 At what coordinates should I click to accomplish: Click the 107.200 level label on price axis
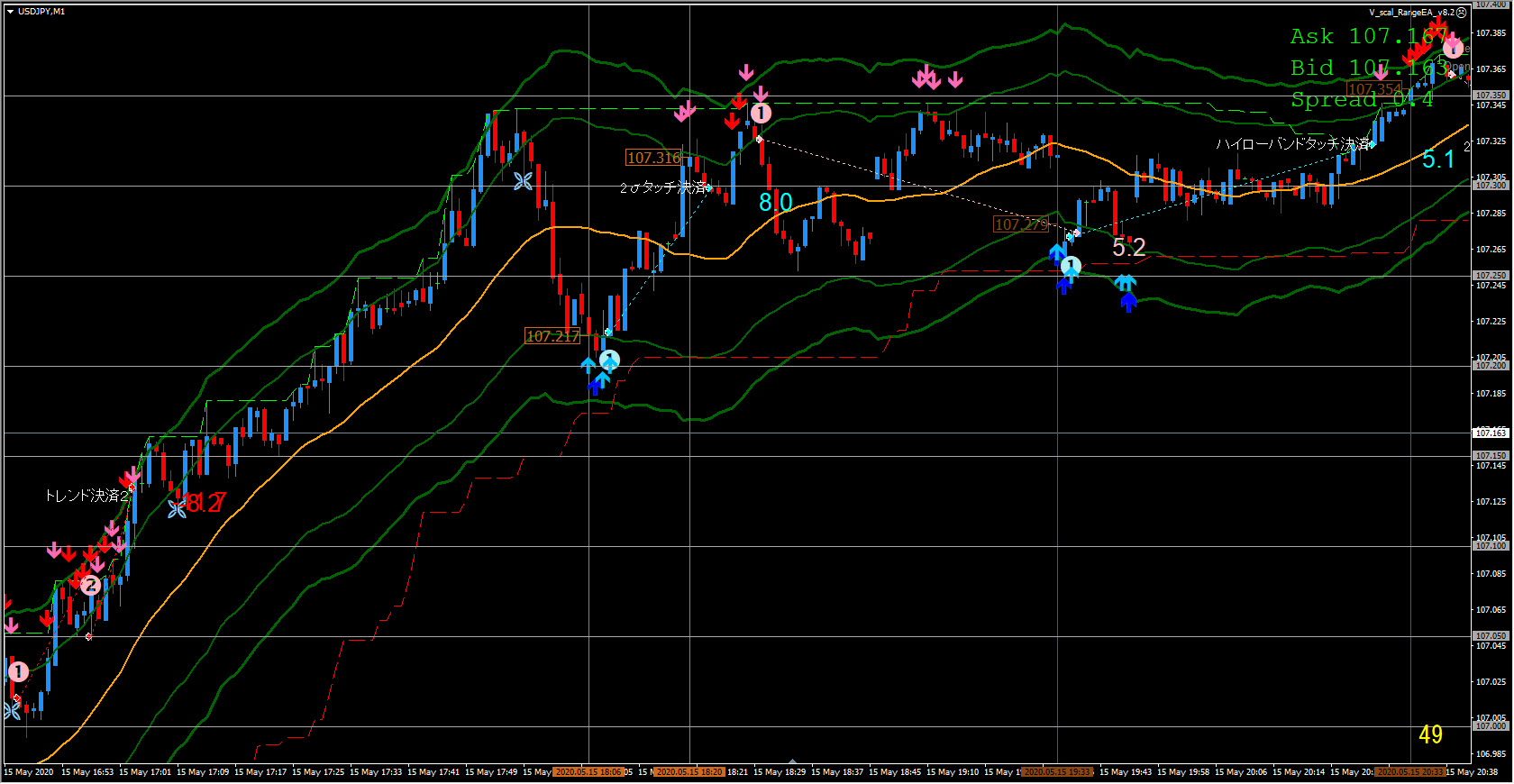click(1491, 366)
